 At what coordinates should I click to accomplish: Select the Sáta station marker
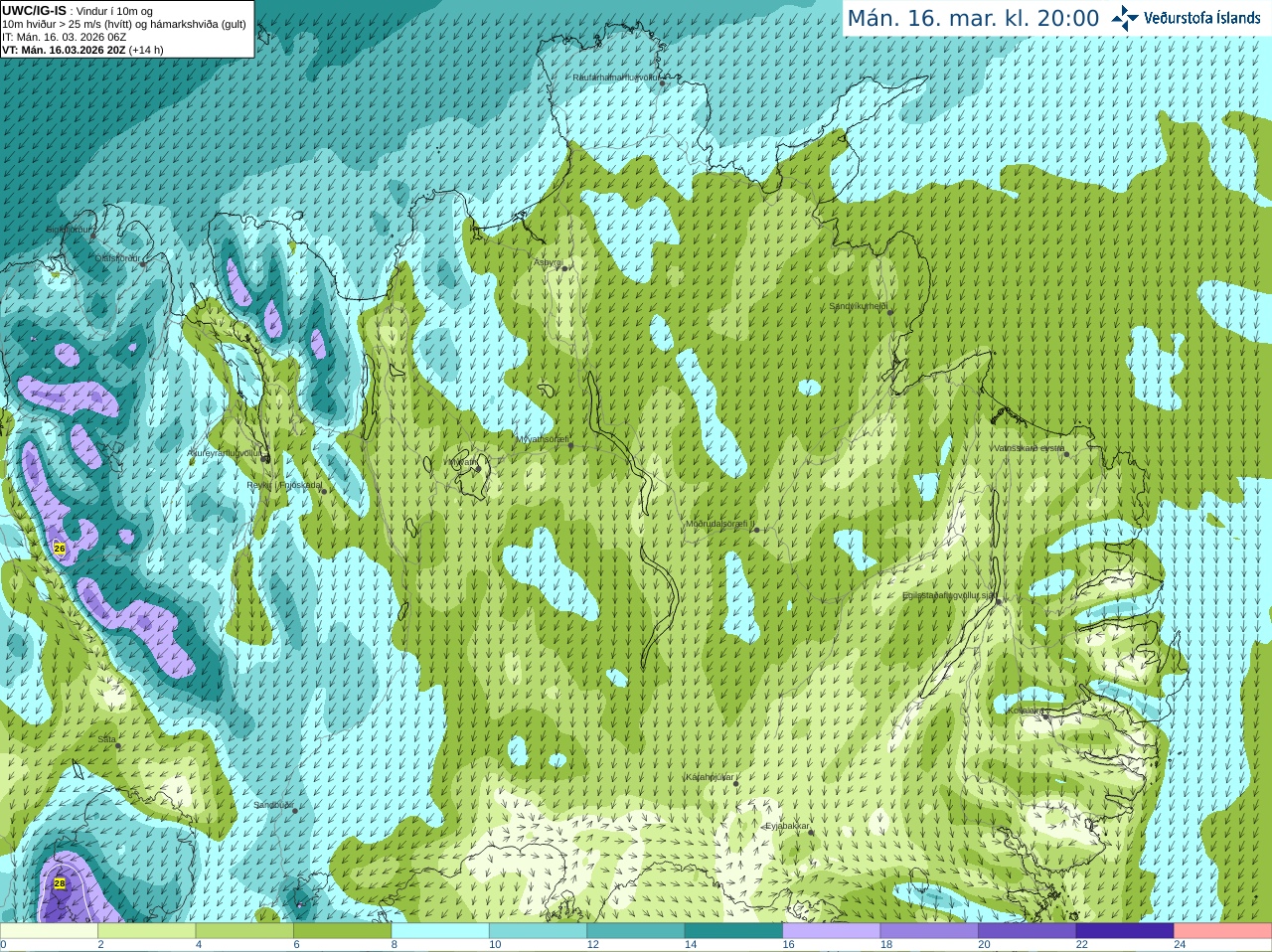click(x=117, y=745)
